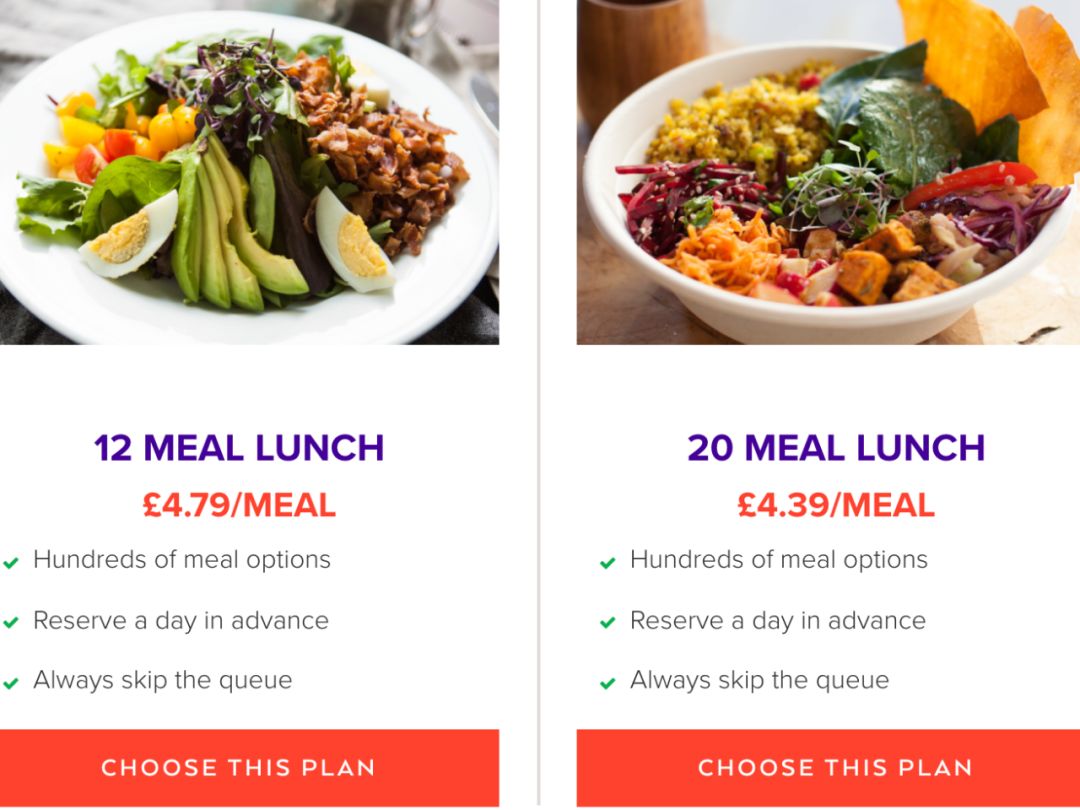
Task: Click 'Reserve a day in advance' under 20 Meal Lunch
Action: (x=778, y=620)
